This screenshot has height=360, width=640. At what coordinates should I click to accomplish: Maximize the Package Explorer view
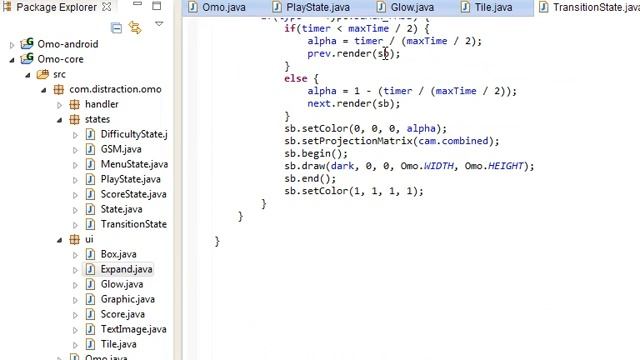[x=157, y=6]
